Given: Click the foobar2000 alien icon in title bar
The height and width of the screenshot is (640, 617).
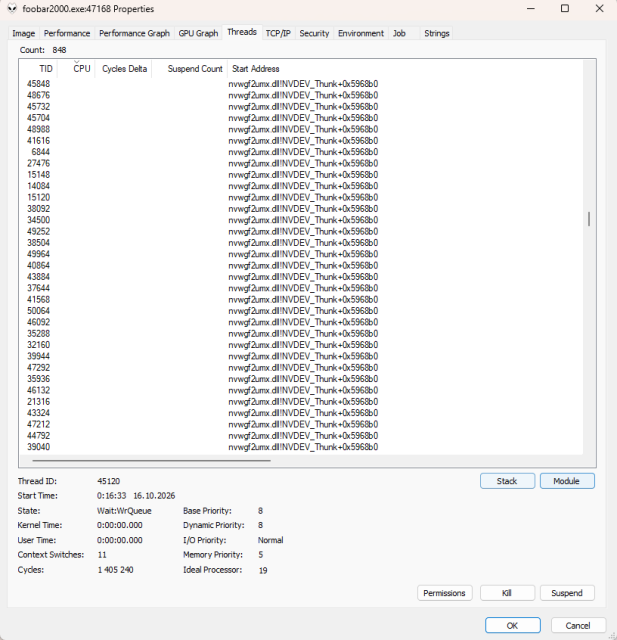Looking at the screenshot, I should click(12, 9).
